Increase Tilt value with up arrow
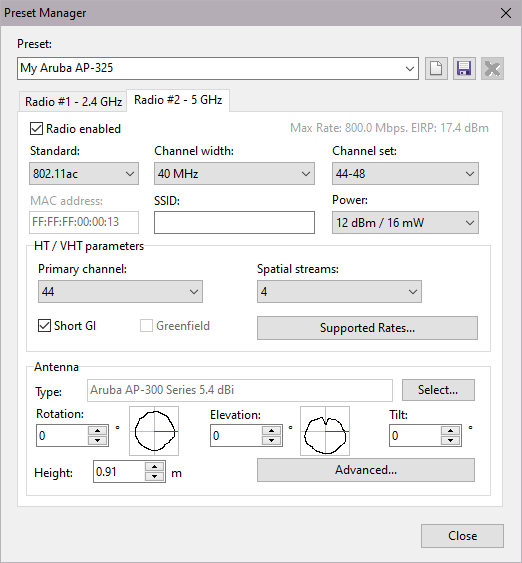The width and height of the screenshot is (522, 563). tap(450, 431)
